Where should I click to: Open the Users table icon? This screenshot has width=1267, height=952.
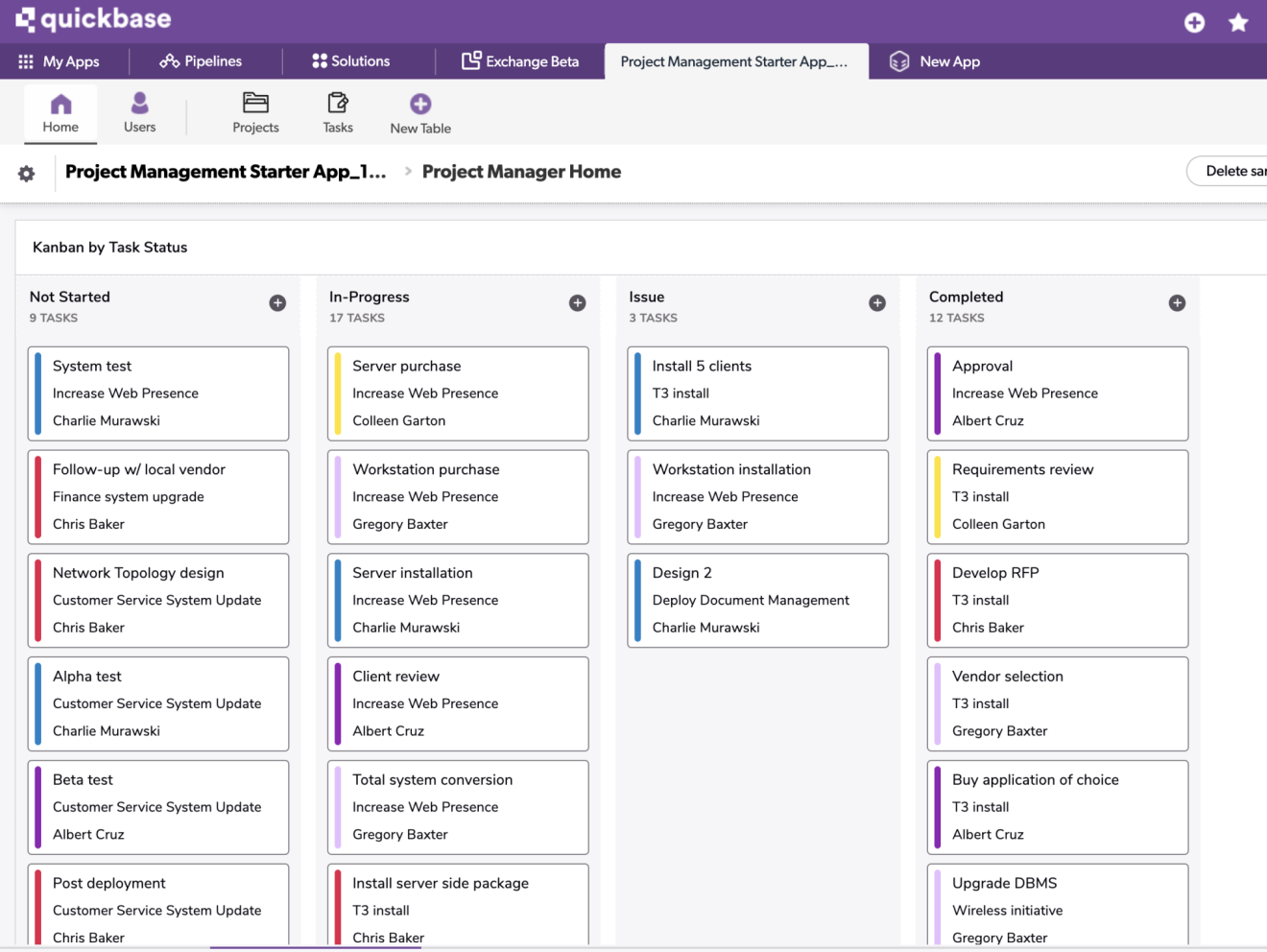[x=139, y=104]
